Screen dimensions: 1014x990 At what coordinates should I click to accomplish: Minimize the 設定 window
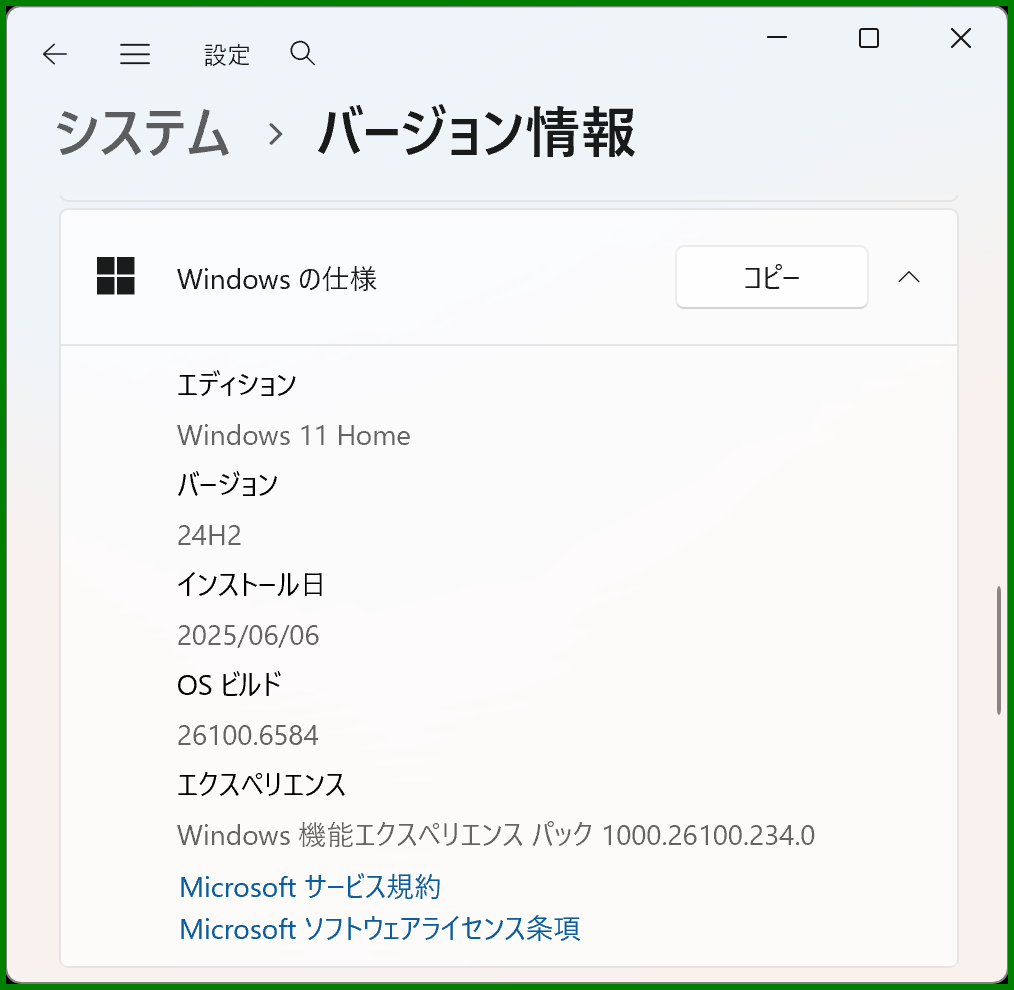777,38
